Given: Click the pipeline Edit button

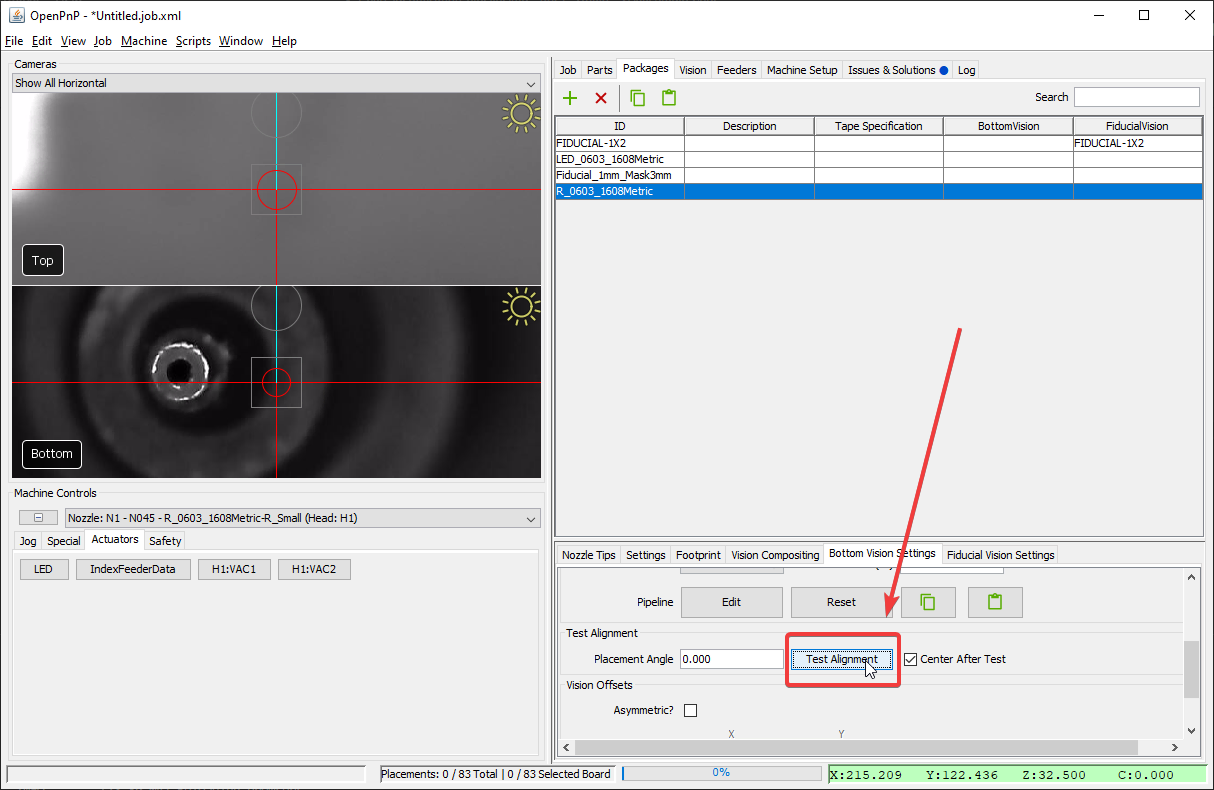Looking at the screenshot, I should pos(731,602).
